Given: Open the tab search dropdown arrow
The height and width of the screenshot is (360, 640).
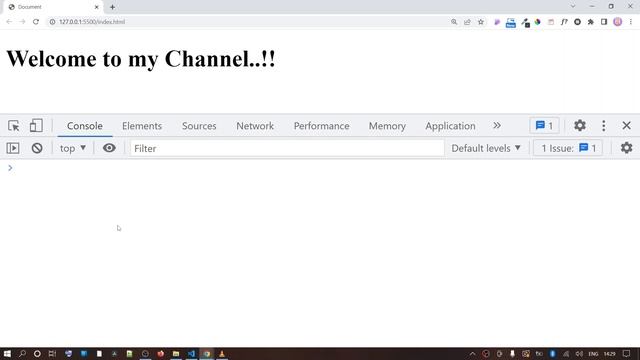Looking at the screenshot, I should click(573, 6).
